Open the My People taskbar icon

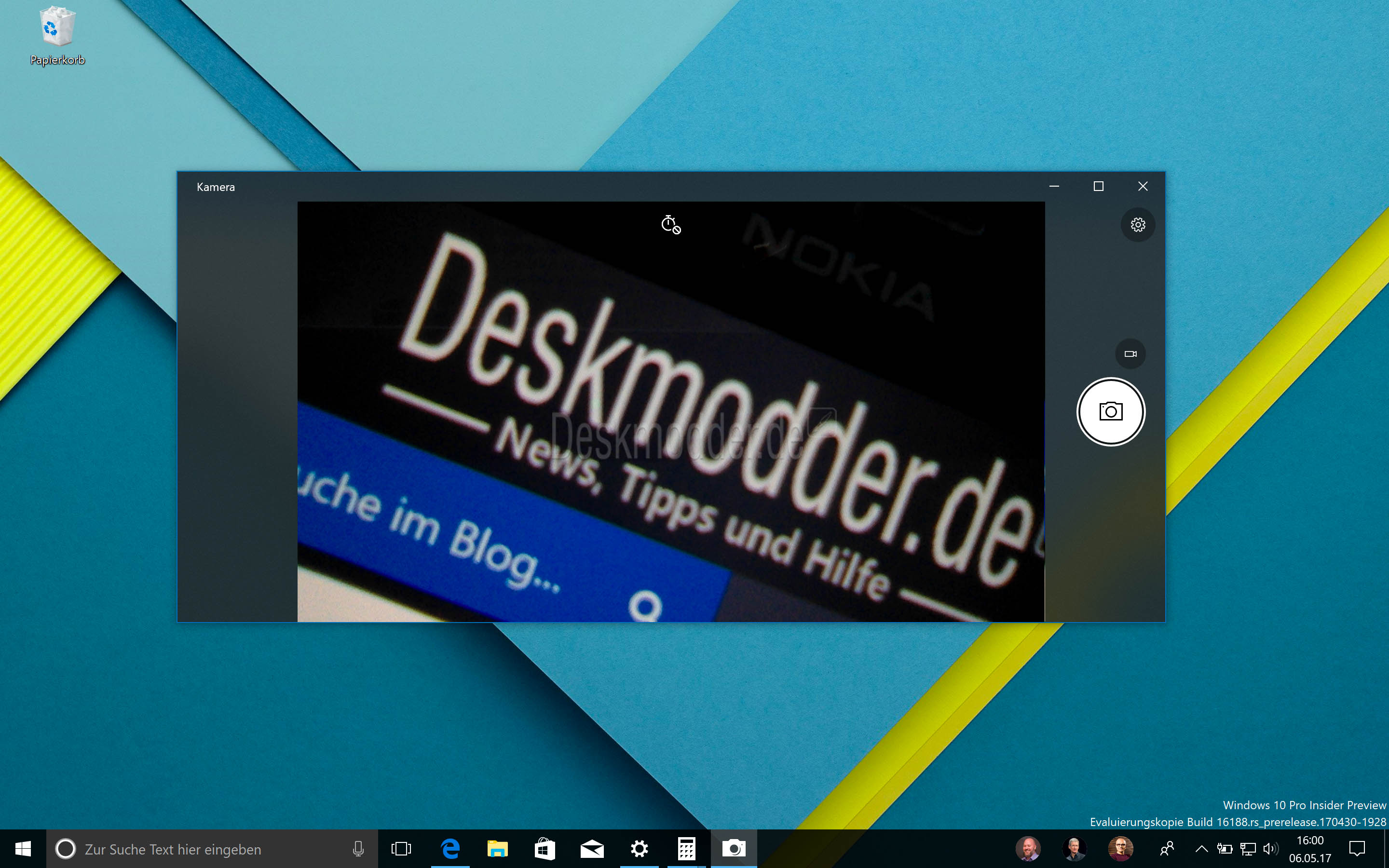pyautogui.click(x=1167, y=849)
